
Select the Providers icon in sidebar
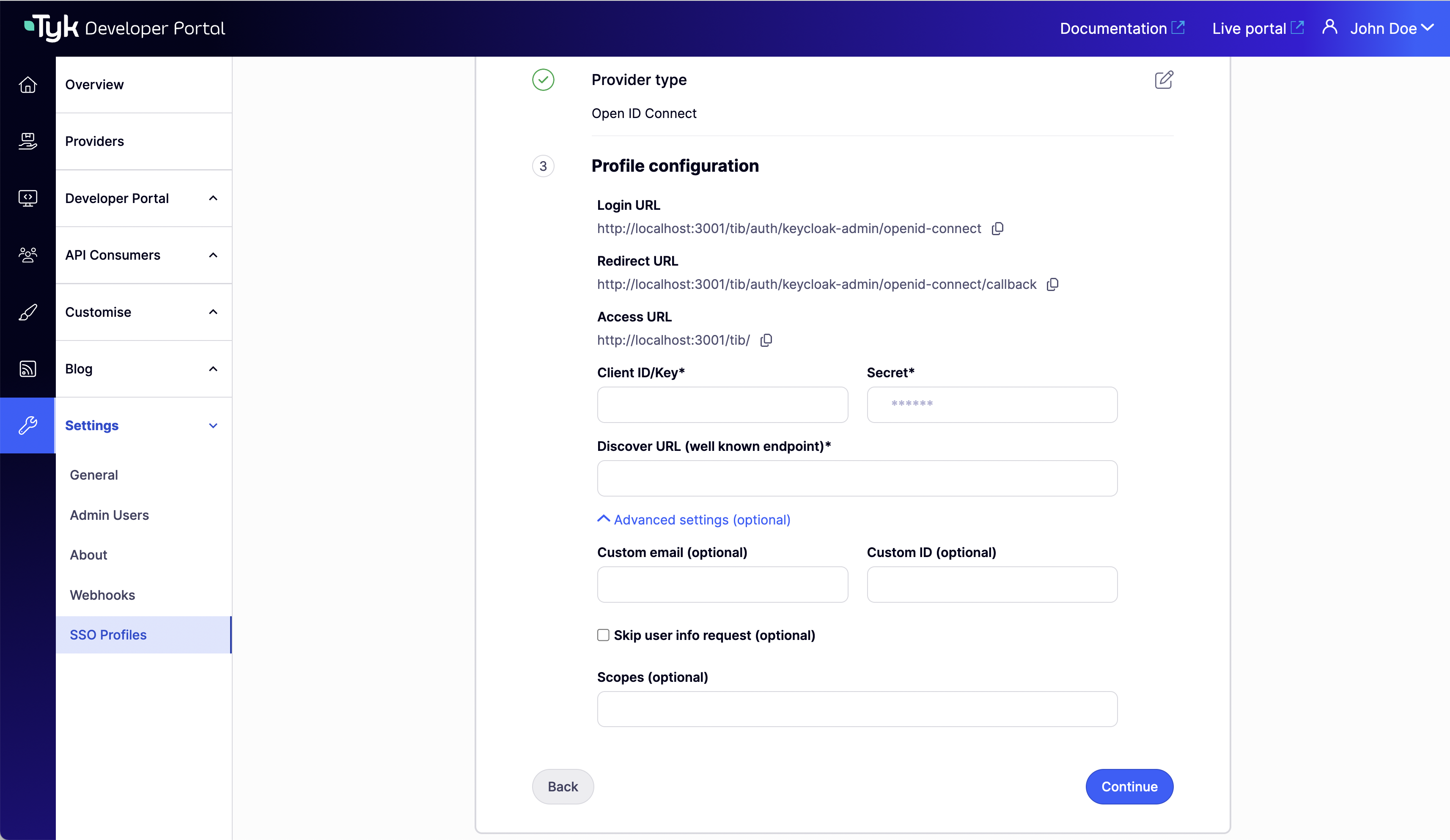[x=27, y=141]
